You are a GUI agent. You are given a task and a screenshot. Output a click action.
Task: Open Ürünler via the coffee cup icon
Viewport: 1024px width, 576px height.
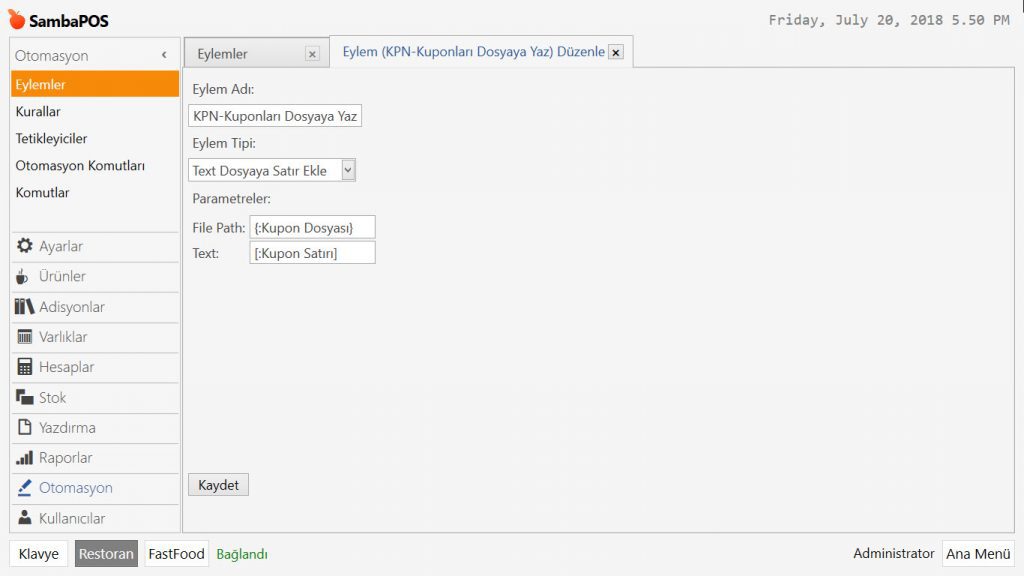(x=24, y=276)
